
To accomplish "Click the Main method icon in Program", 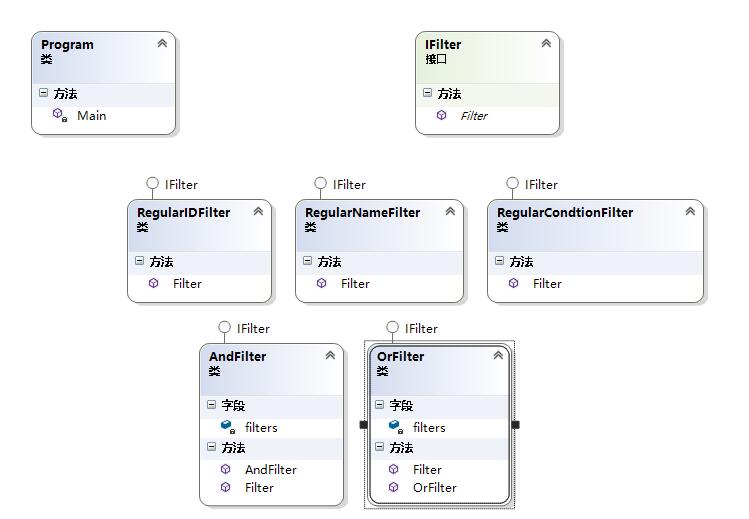I will [59, 115].
